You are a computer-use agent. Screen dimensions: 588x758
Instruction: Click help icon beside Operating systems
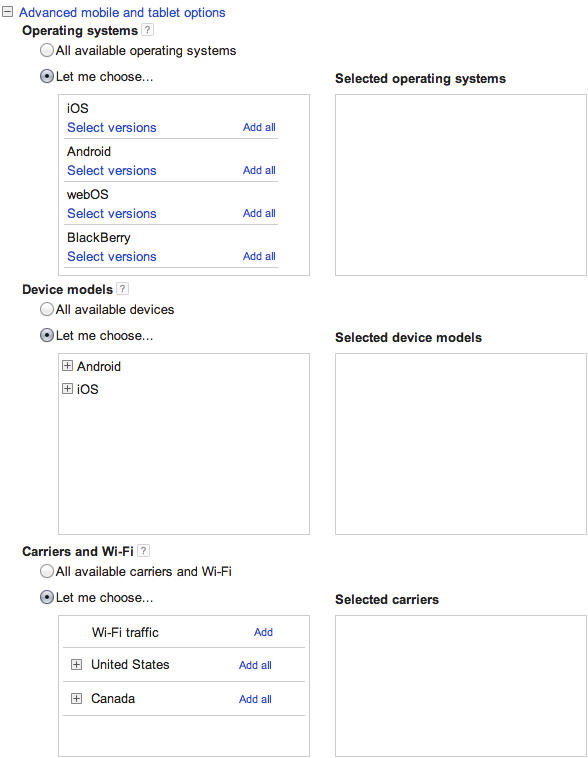click(x=147, y=30)
